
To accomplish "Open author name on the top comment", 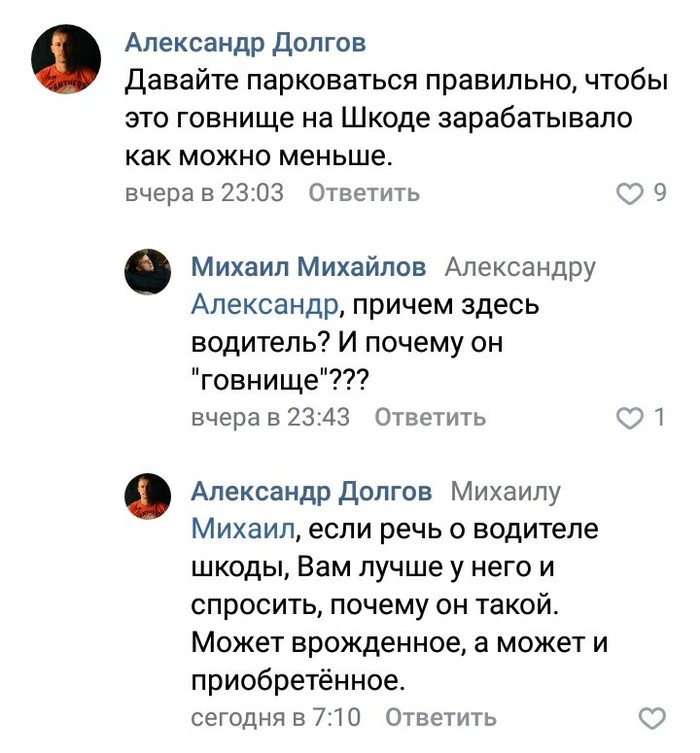I will tap(245, 42).
